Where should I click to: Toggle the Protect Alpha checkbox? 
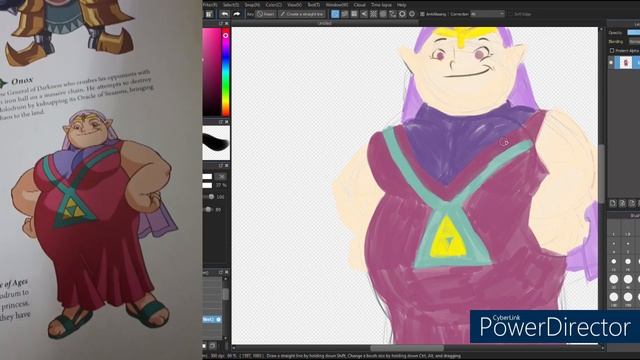pyautogui.click(x=612, y=51)
